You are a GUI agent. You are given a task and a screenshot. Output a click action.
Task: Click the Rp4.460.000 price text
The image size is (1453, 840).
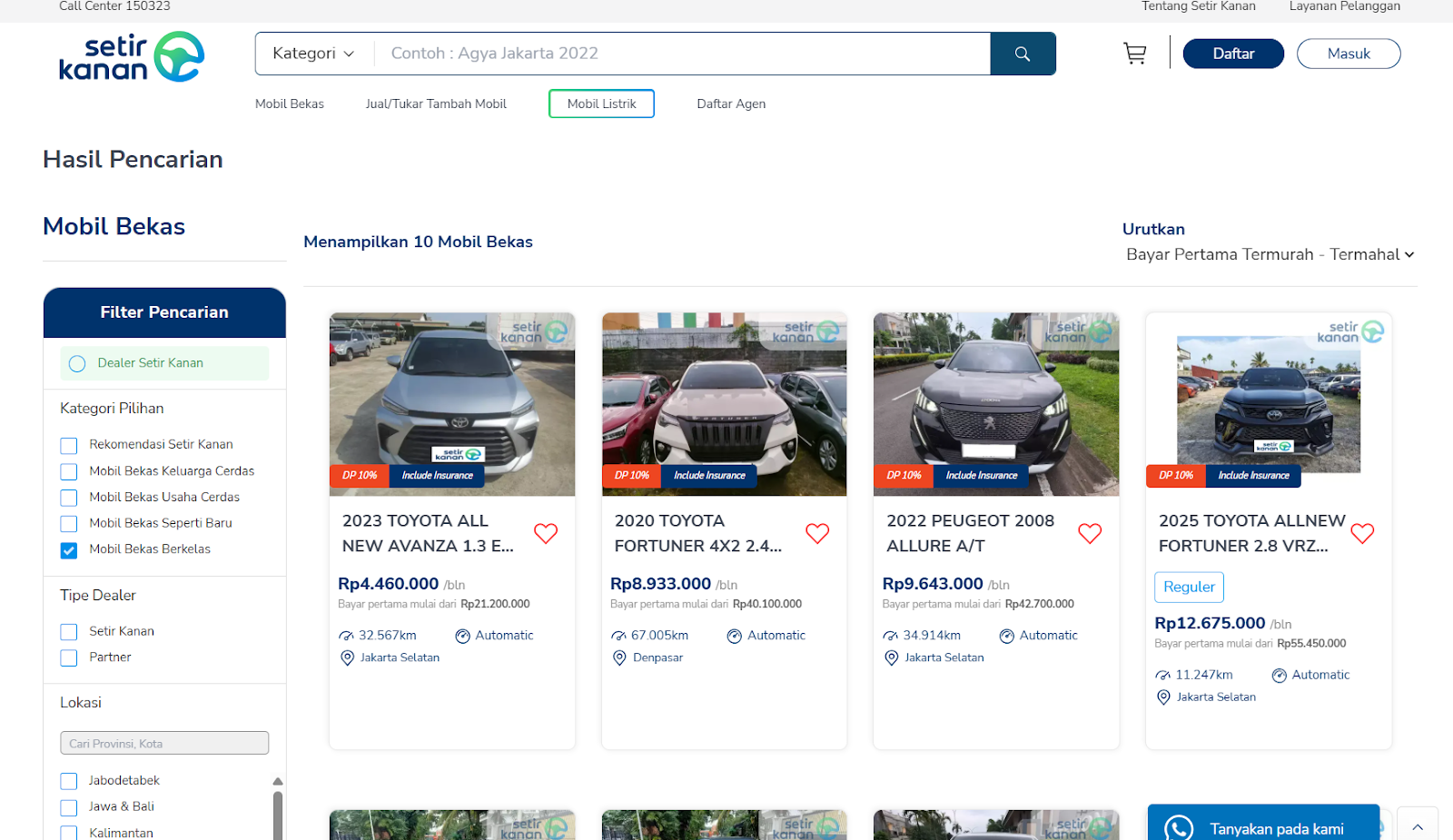coord(388,584)
